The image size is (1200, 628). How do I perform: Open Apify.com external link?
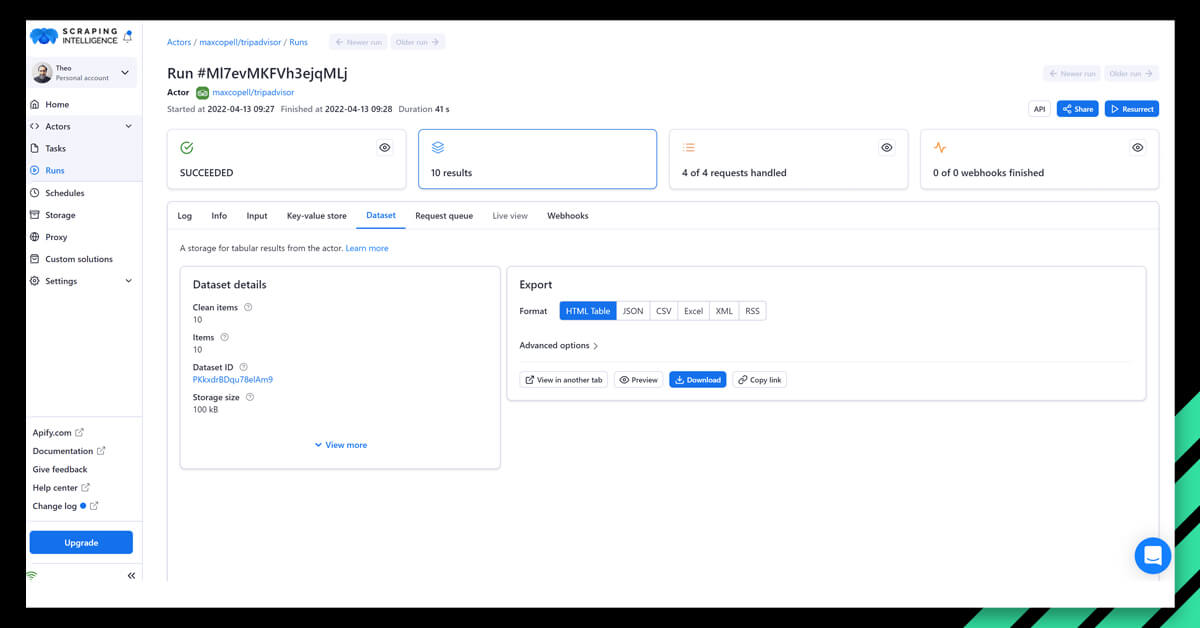click(x=58, y=433)
